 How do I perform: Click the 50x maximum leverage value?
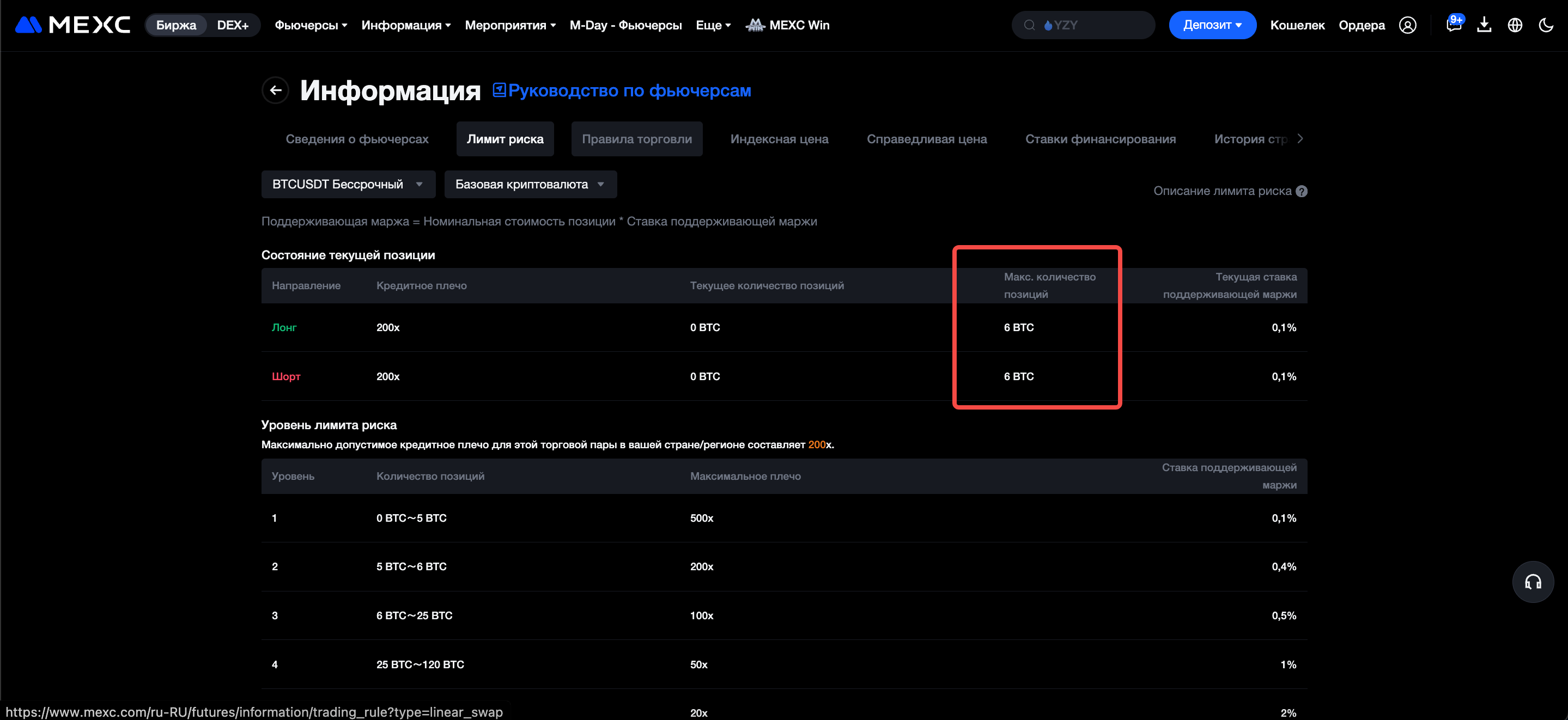[699, 664]
